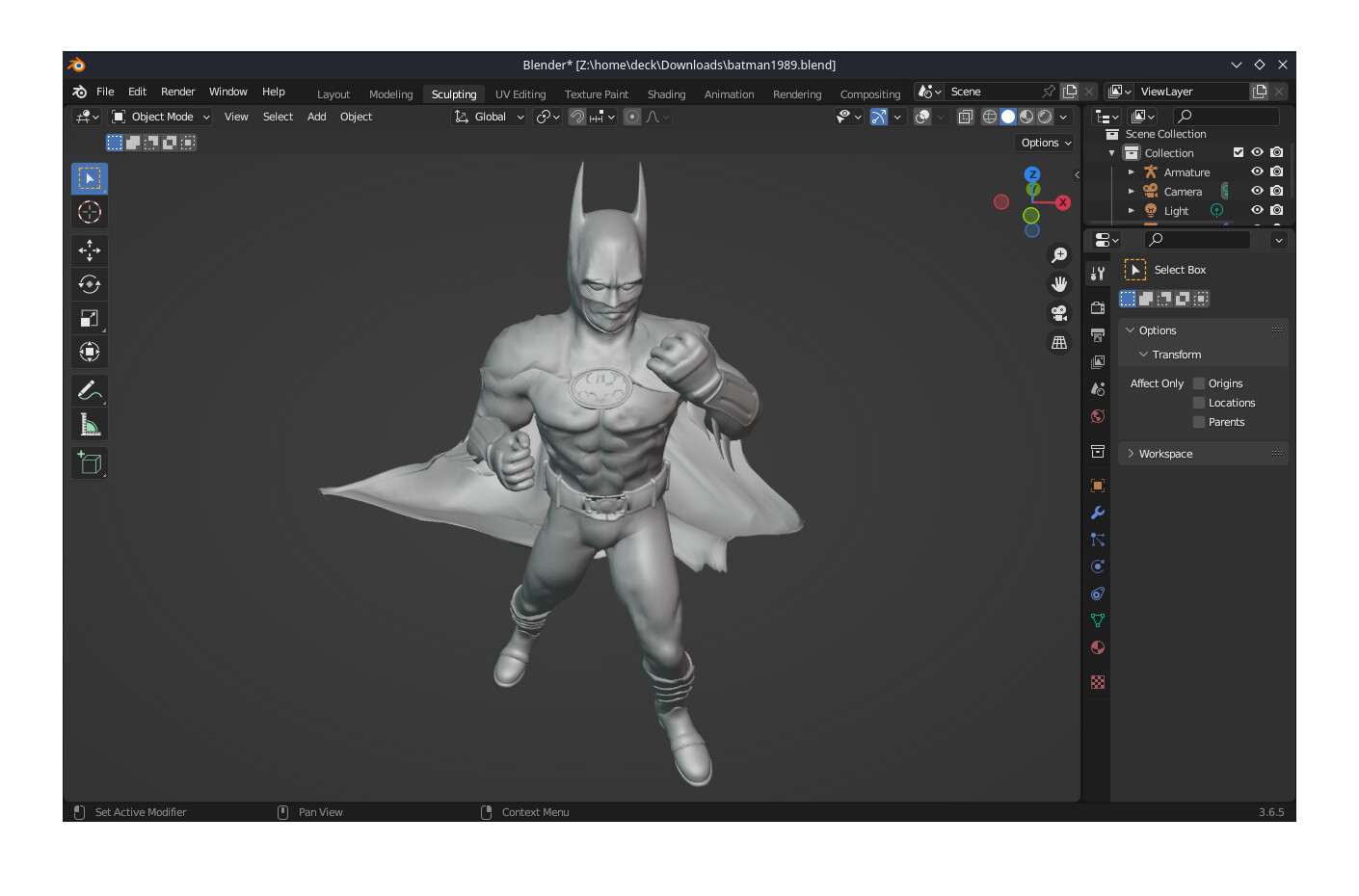
Task: Switch to the Modeling workspace tab
Action: click(x=390, y=94)
